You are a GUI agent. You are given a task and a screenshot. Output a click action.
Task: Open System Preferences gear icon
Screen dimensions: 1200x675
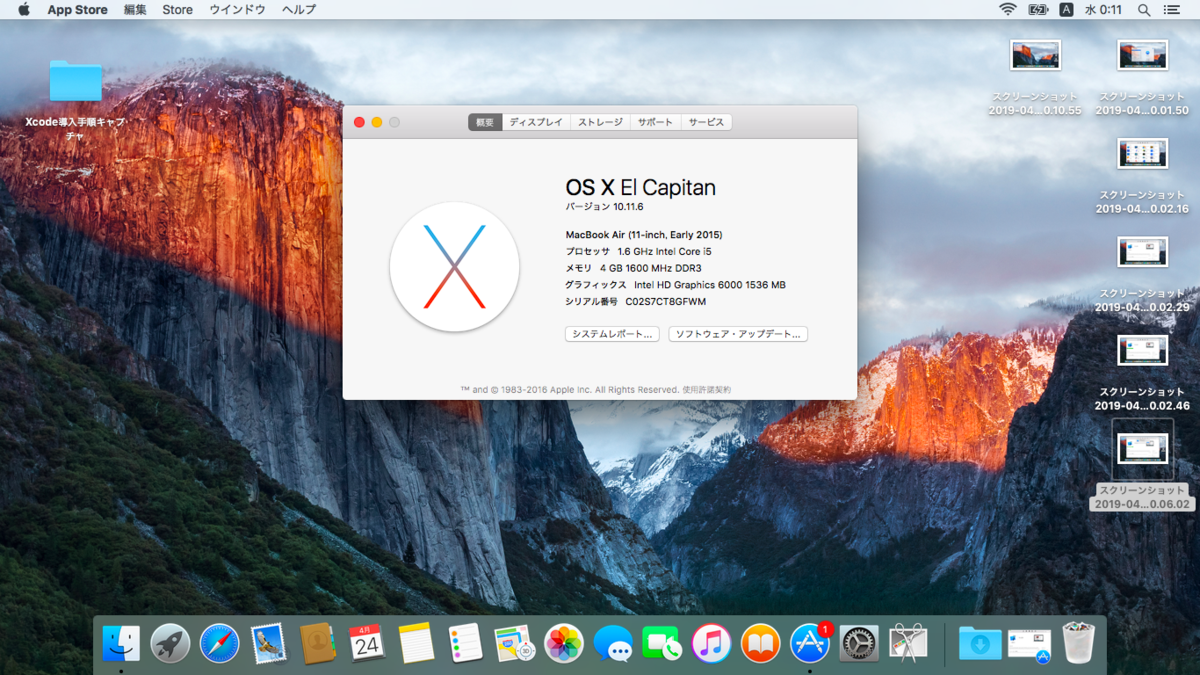click(x=859, y=643)
